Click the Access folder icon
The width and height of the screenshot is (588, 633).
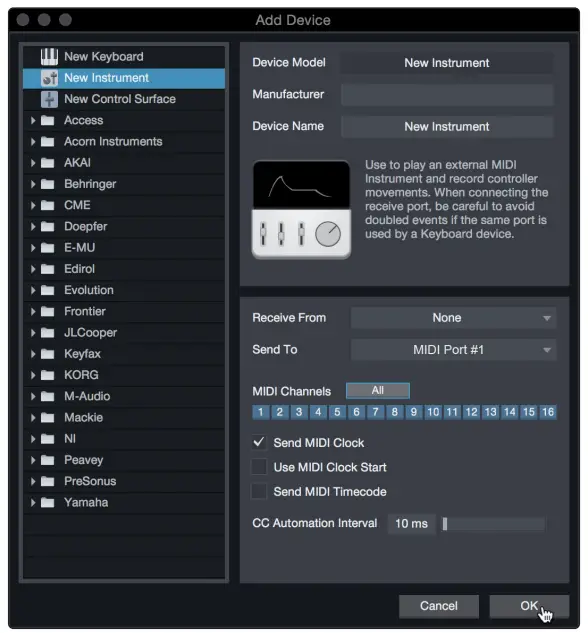pyautogui.click(x=48, y=120)
